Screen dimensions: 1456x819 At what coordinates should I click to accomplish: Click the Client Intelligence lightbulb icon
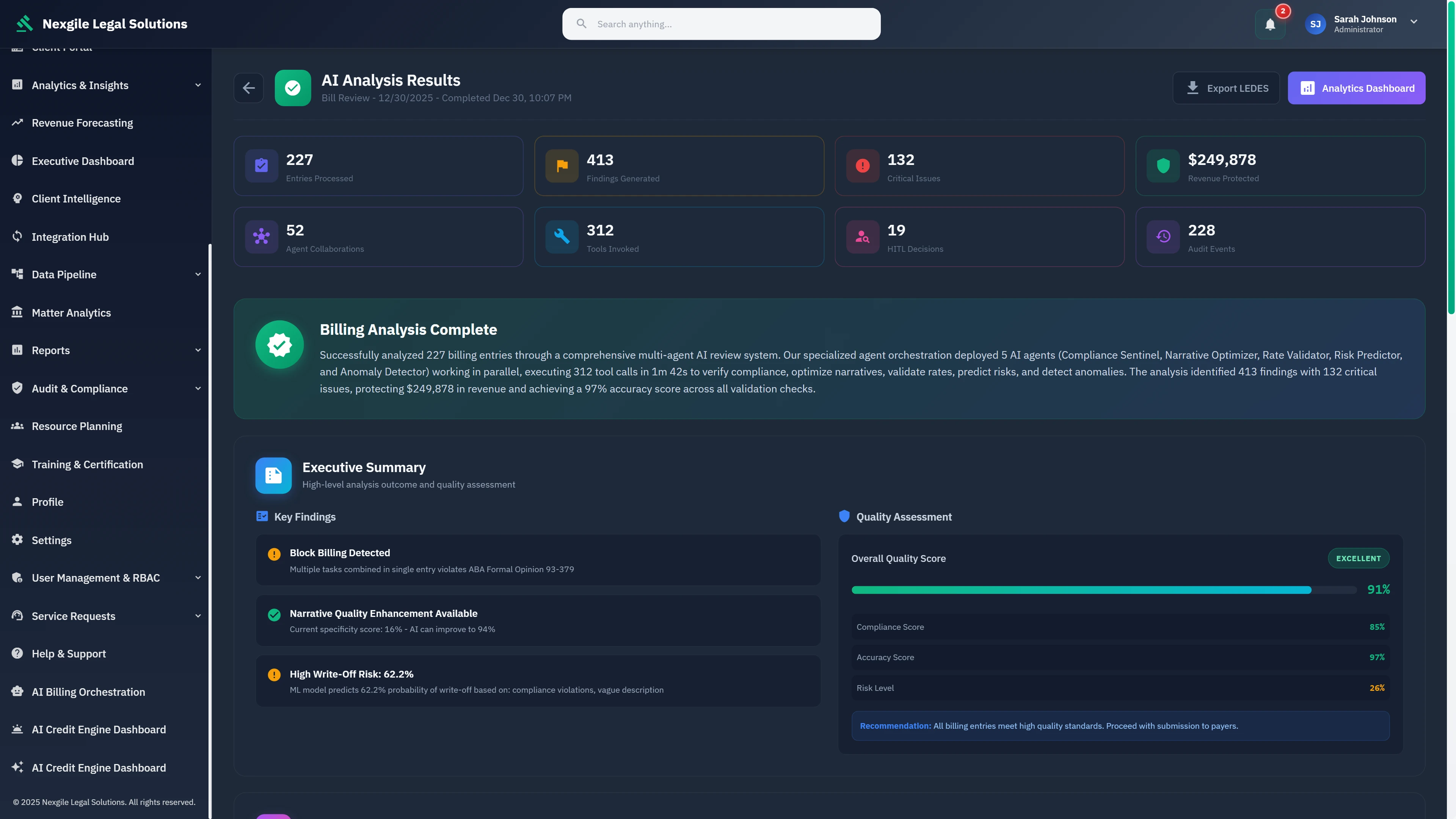17,198
